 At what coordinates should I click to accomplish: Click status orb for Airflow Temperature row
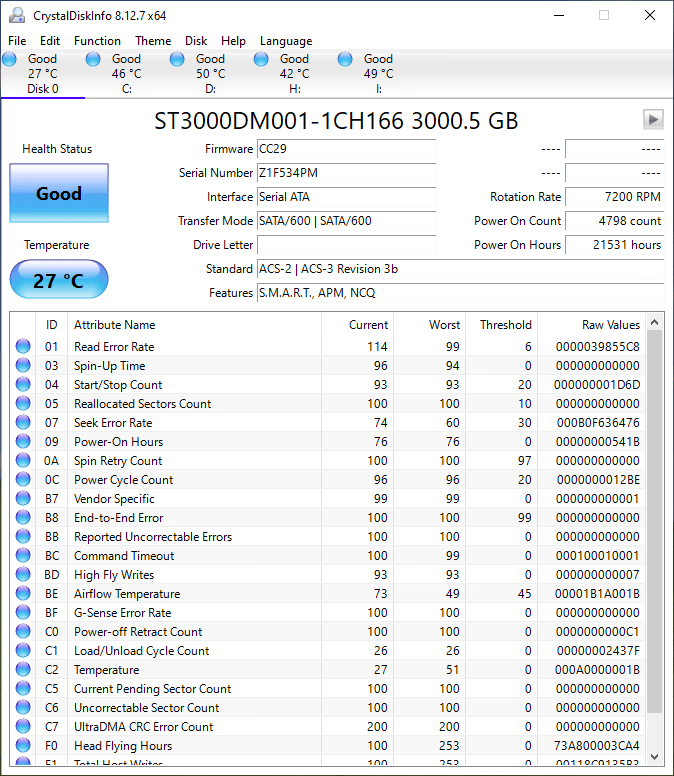[x=23, y=593]
